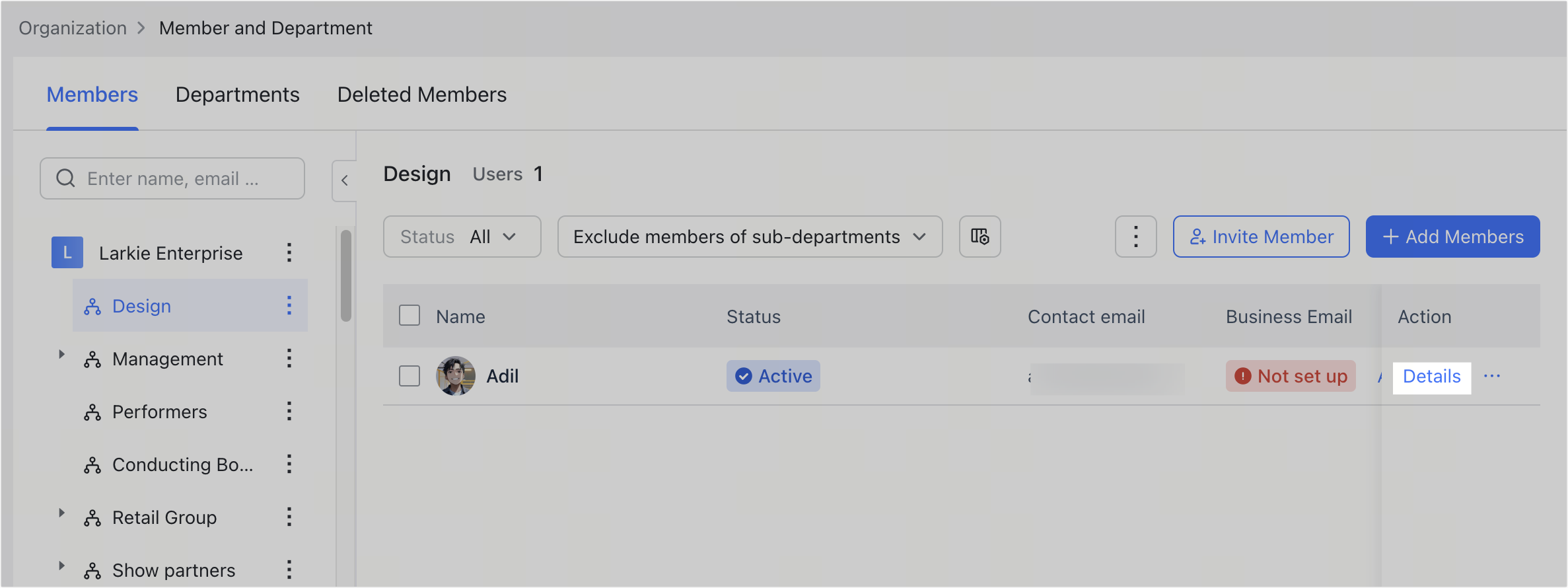Viewport: 1568px width, 588px height.
Task: Switch to the Departments tab
Action: pyautogui.click(x=238, y=94)
